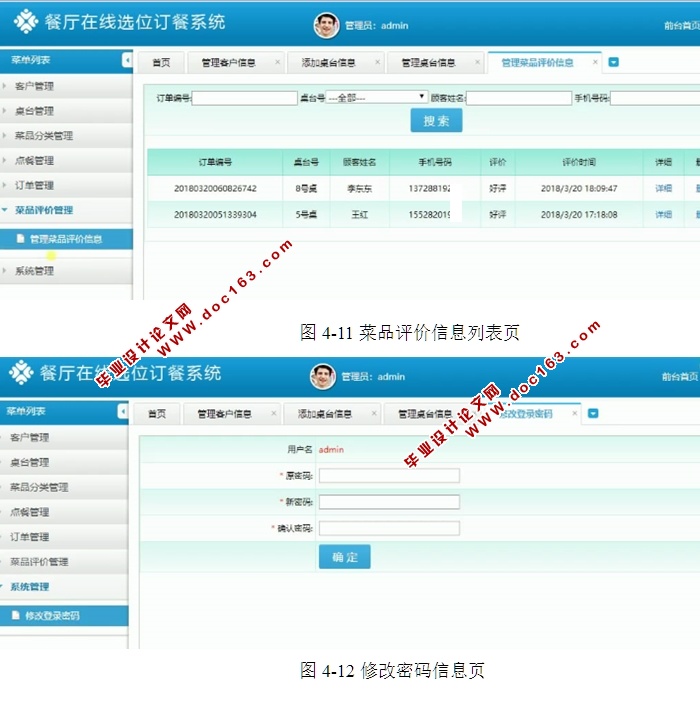Expand 客户管理 in the bottom sidebar

(64, 437)
